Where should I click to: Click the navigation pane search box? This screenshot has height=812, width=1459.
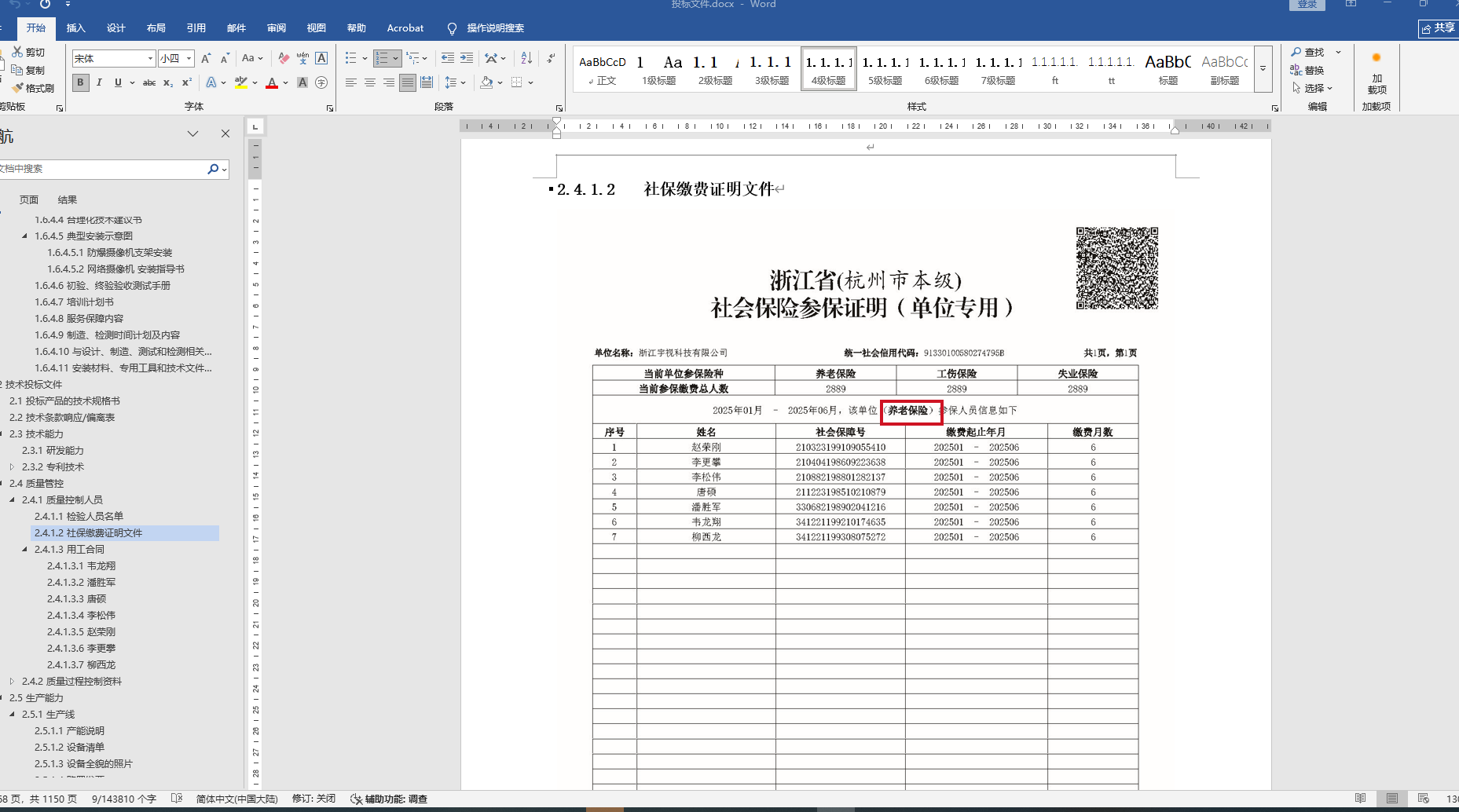(102, 169)
